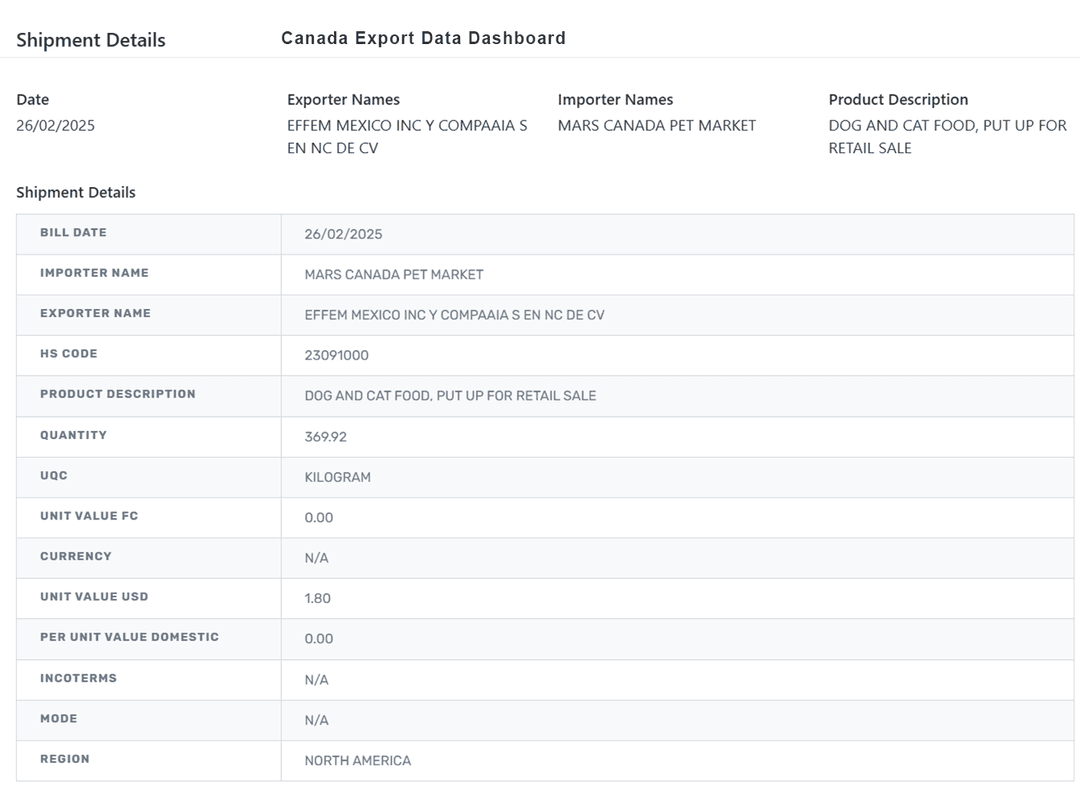Click the Product Description summary text
The image size is (1080, 802).
[947, 137]
